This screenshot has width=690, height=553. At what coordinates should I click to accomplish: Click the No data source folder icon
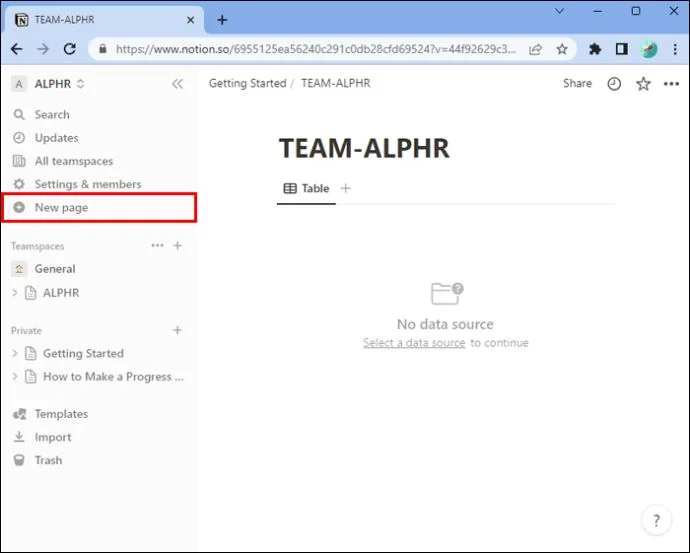pyautogui.click(x=446, y=293)
